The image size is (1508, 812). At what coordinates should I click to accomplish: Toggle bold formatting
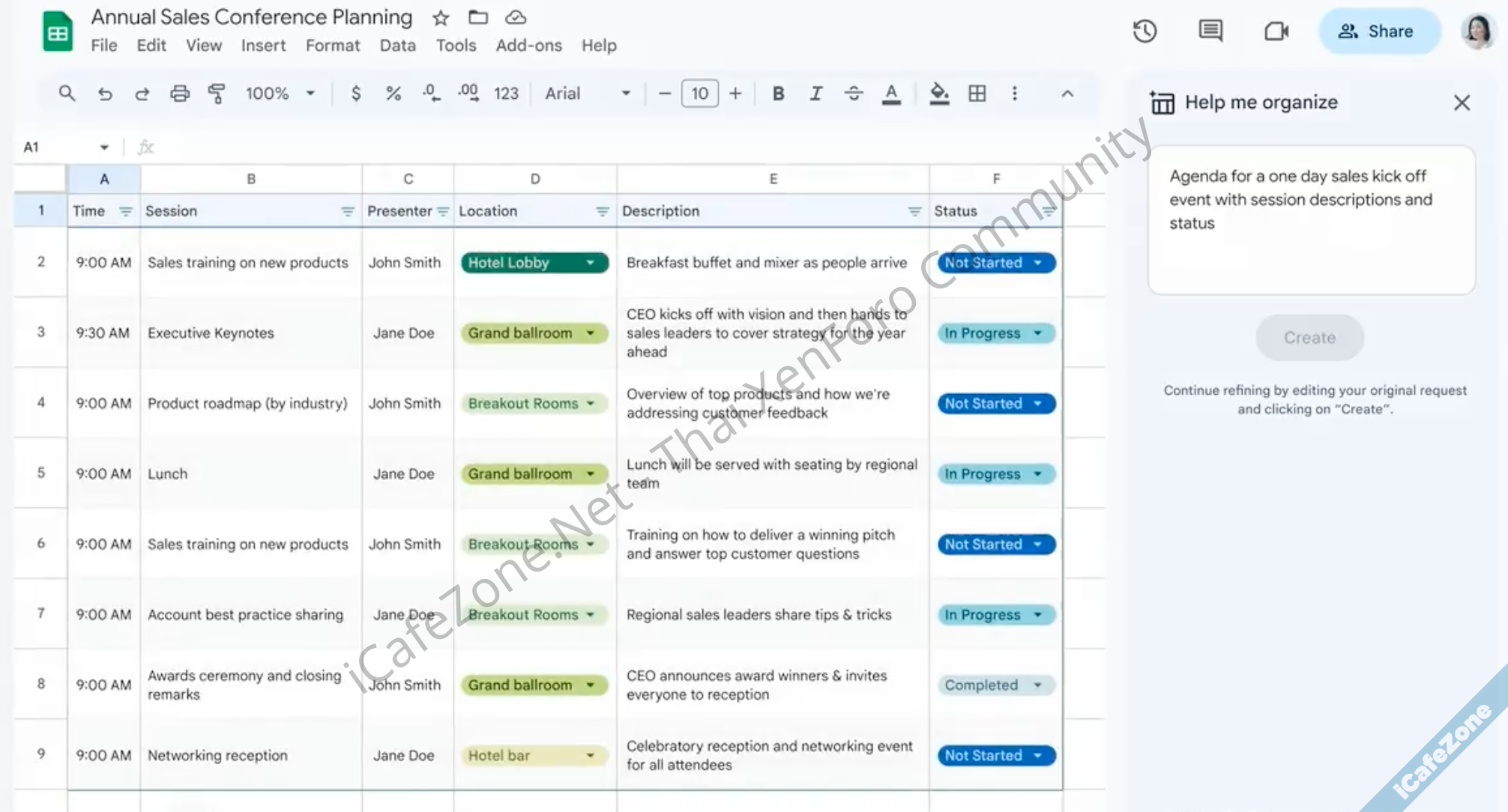(778, 94)
